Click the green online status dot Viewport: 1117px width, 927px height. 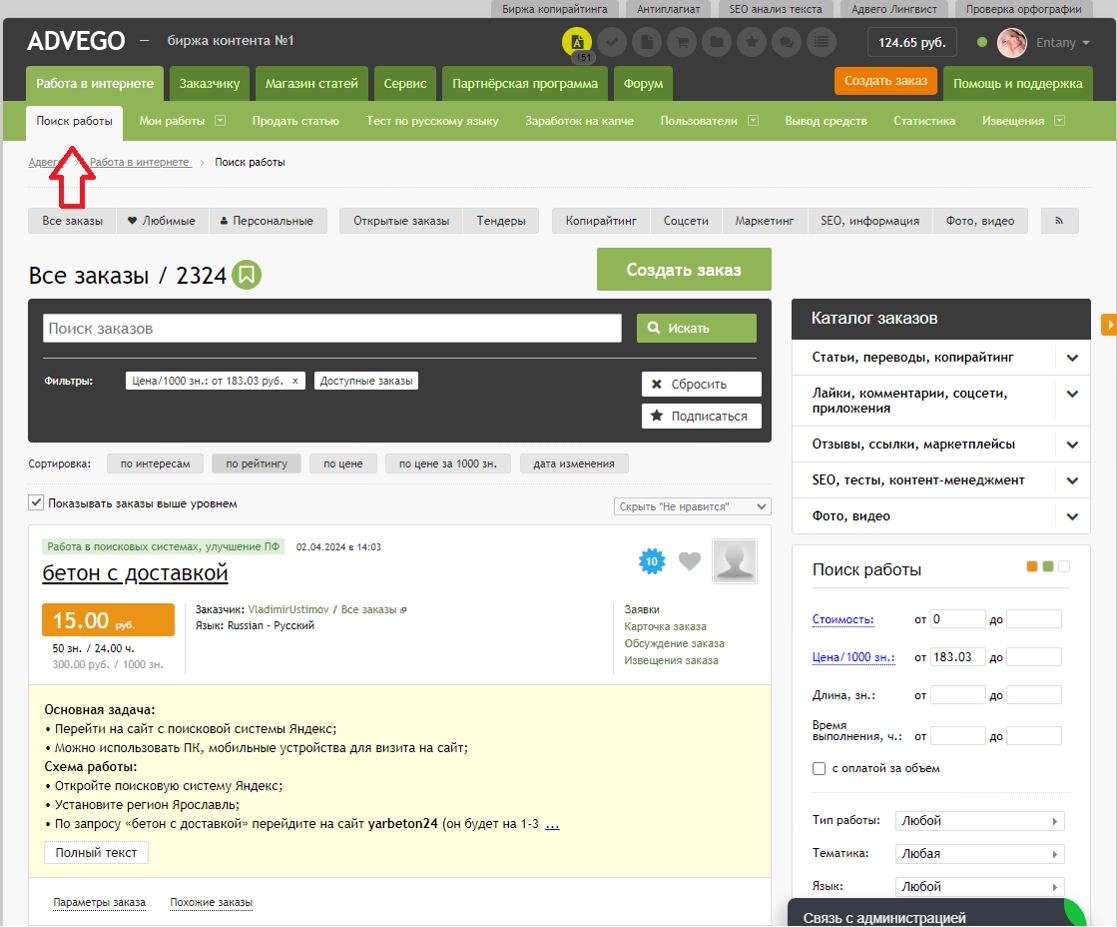coord(982,42)
